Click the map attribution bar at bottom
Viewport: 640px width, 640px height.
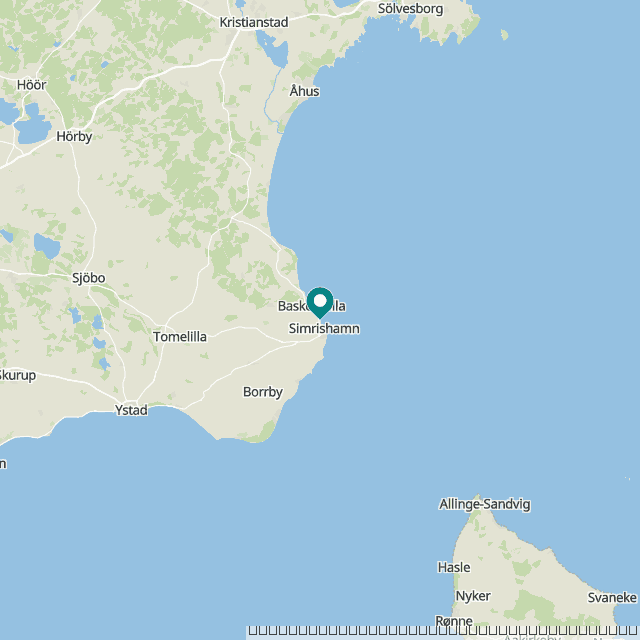click(443, 633)
